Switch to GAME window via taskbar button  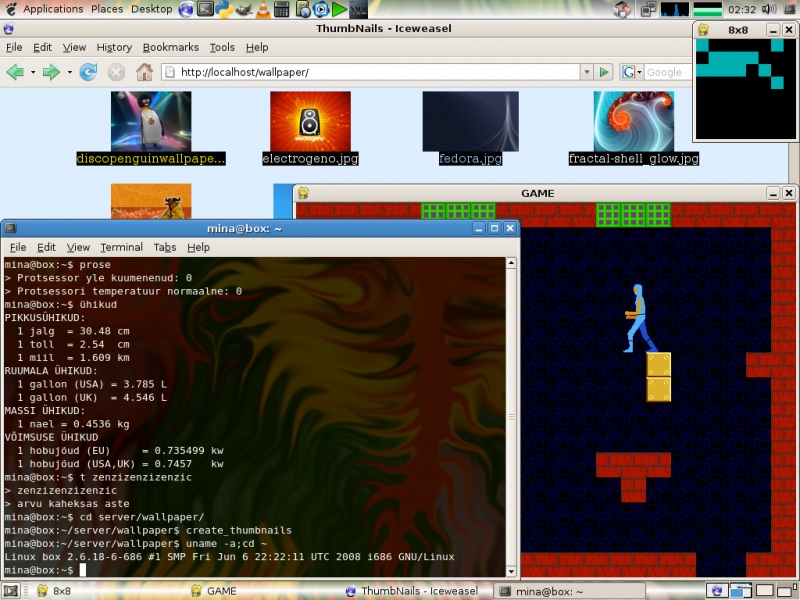point(214,591)
